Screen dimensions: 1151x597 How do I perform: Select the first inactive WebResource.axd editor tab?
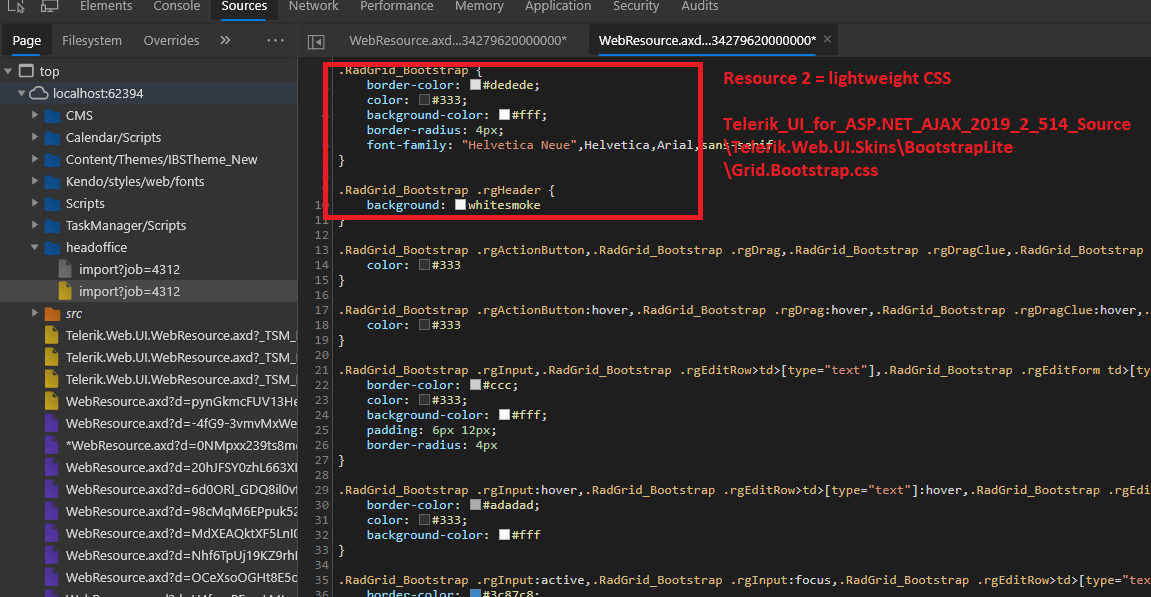(x=457, y=41)
